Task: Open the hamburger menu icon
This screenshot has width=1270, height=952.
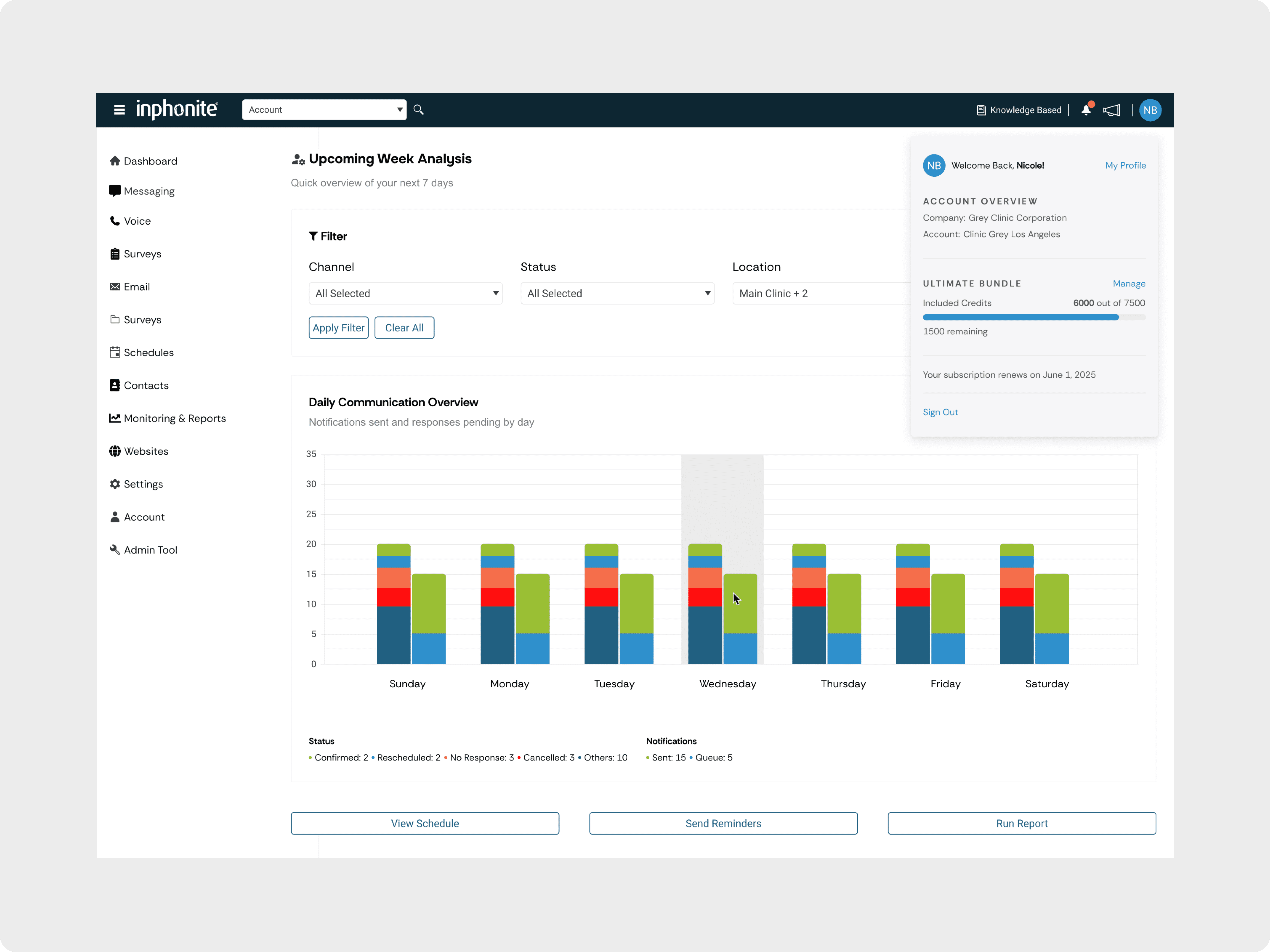Action: tap(119, 110)
